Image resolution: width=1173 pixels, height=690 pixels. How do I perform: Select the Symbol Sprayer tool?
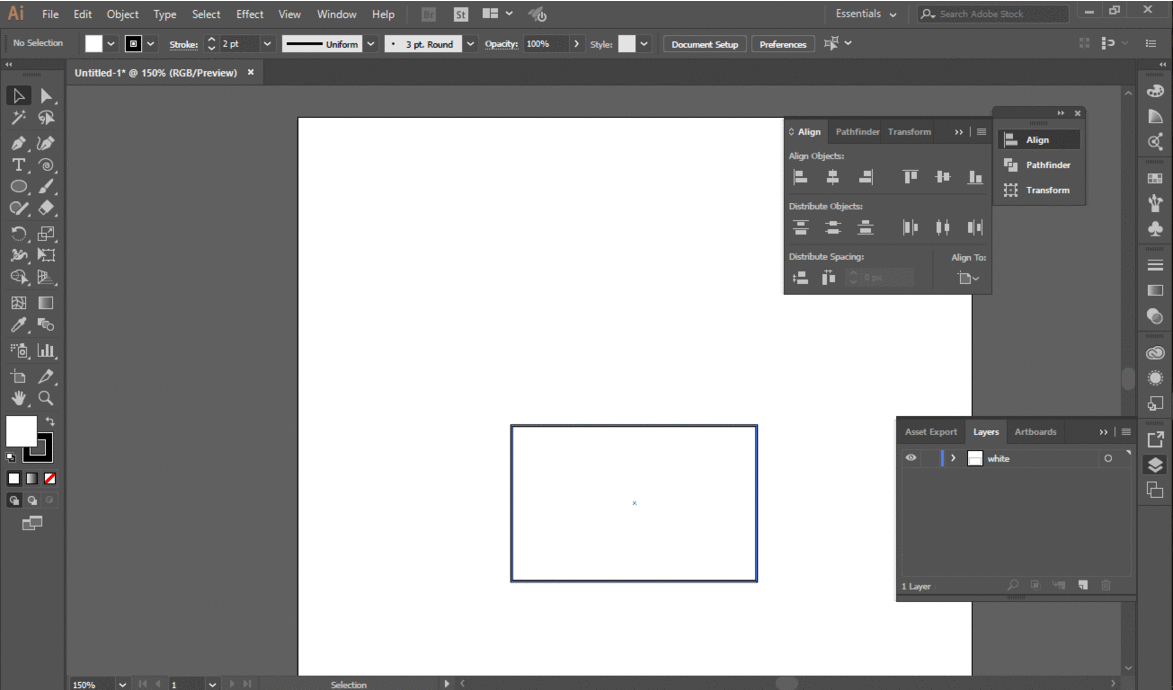point(19,350)
